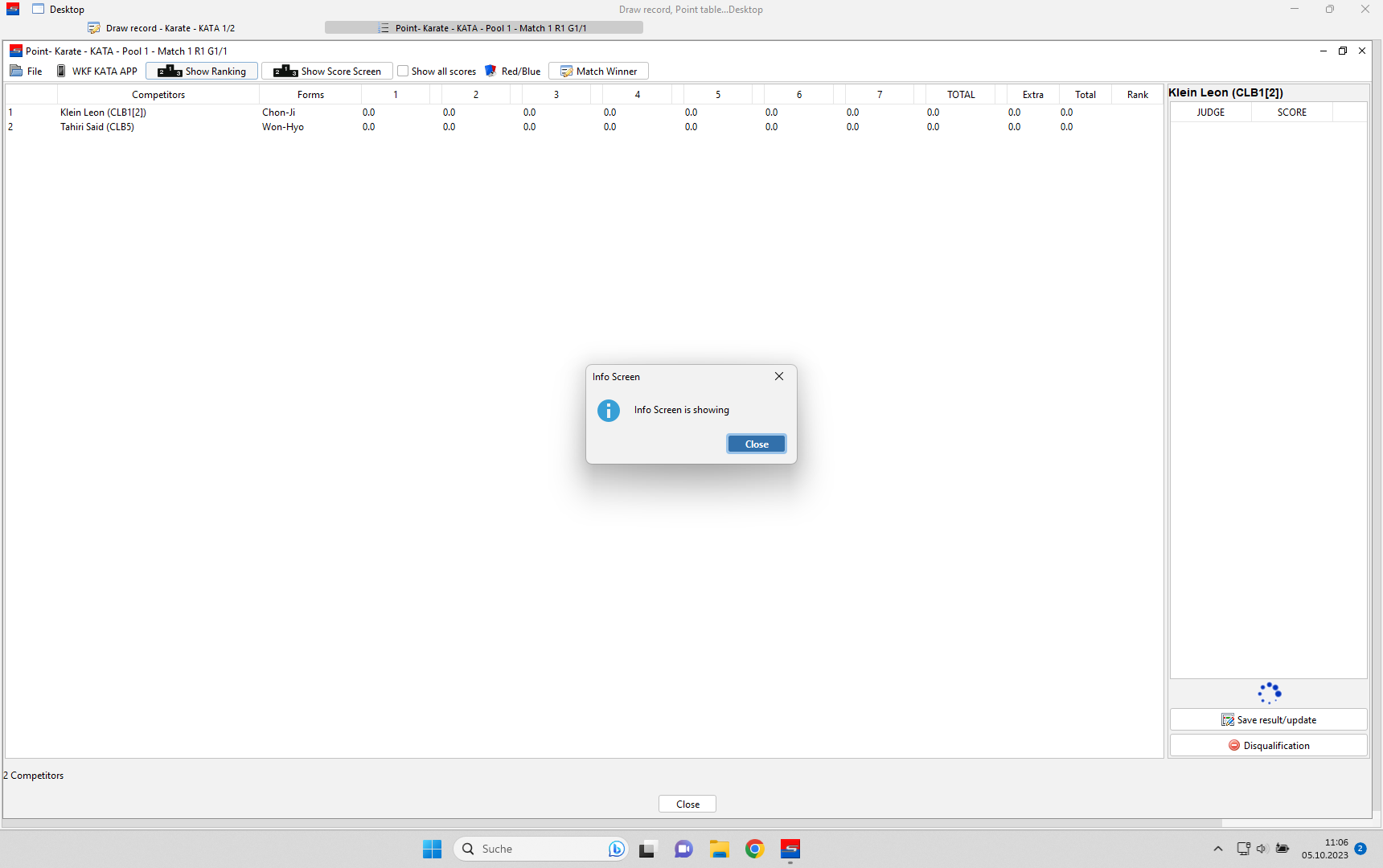Dismiss Info Screen dialog using X icon
The width and height of the screenshot is (1383, 868).
[778, 376]
